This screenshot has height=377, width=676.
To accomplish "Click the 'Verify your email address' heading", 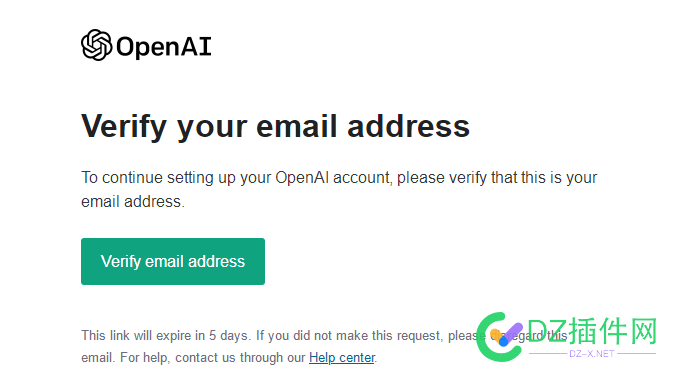I will point(275,126).
